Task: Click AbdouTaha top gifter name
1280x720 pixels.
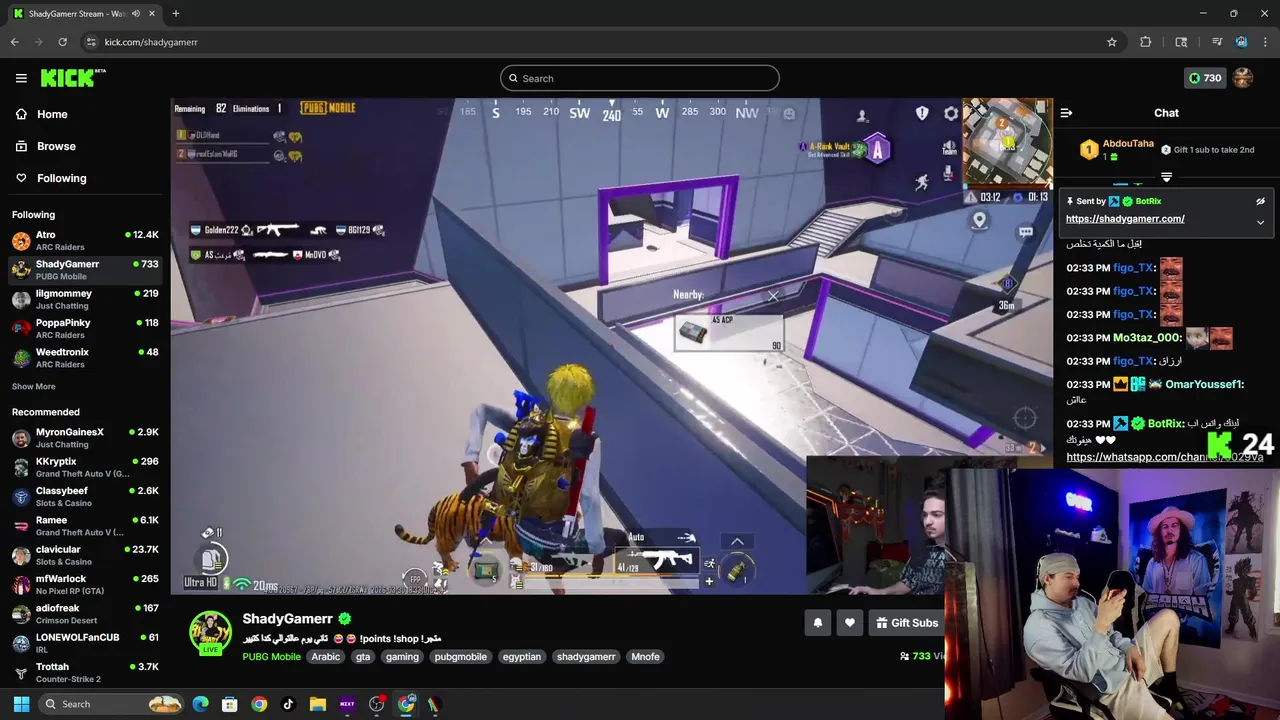Action: 1128,144
